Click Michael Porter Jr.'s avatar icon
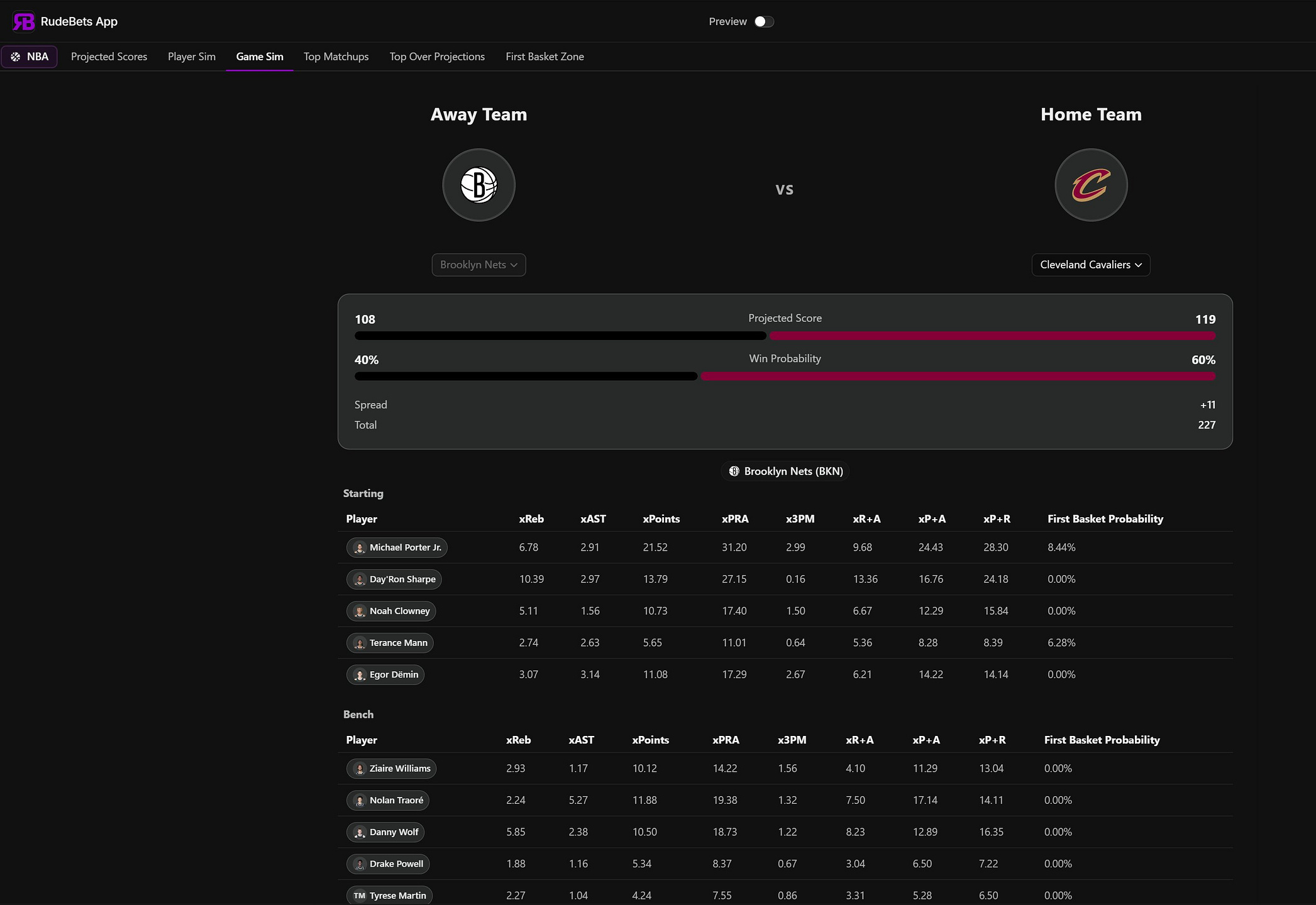The width and height of the screenshot is (1316, 905). (360, 547)
